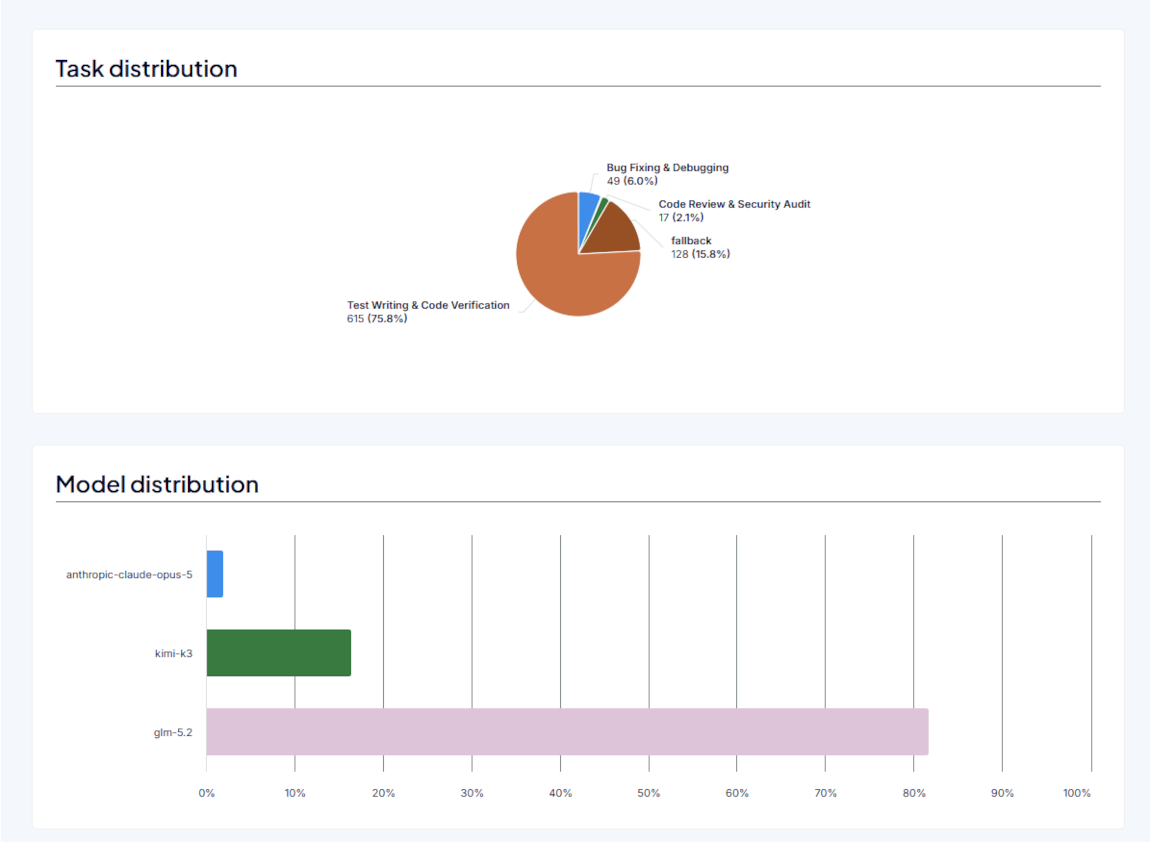This screenshot has height=842, width=1150.
Task: Click the '20%' axis tick label
Action: pos(384,793)
